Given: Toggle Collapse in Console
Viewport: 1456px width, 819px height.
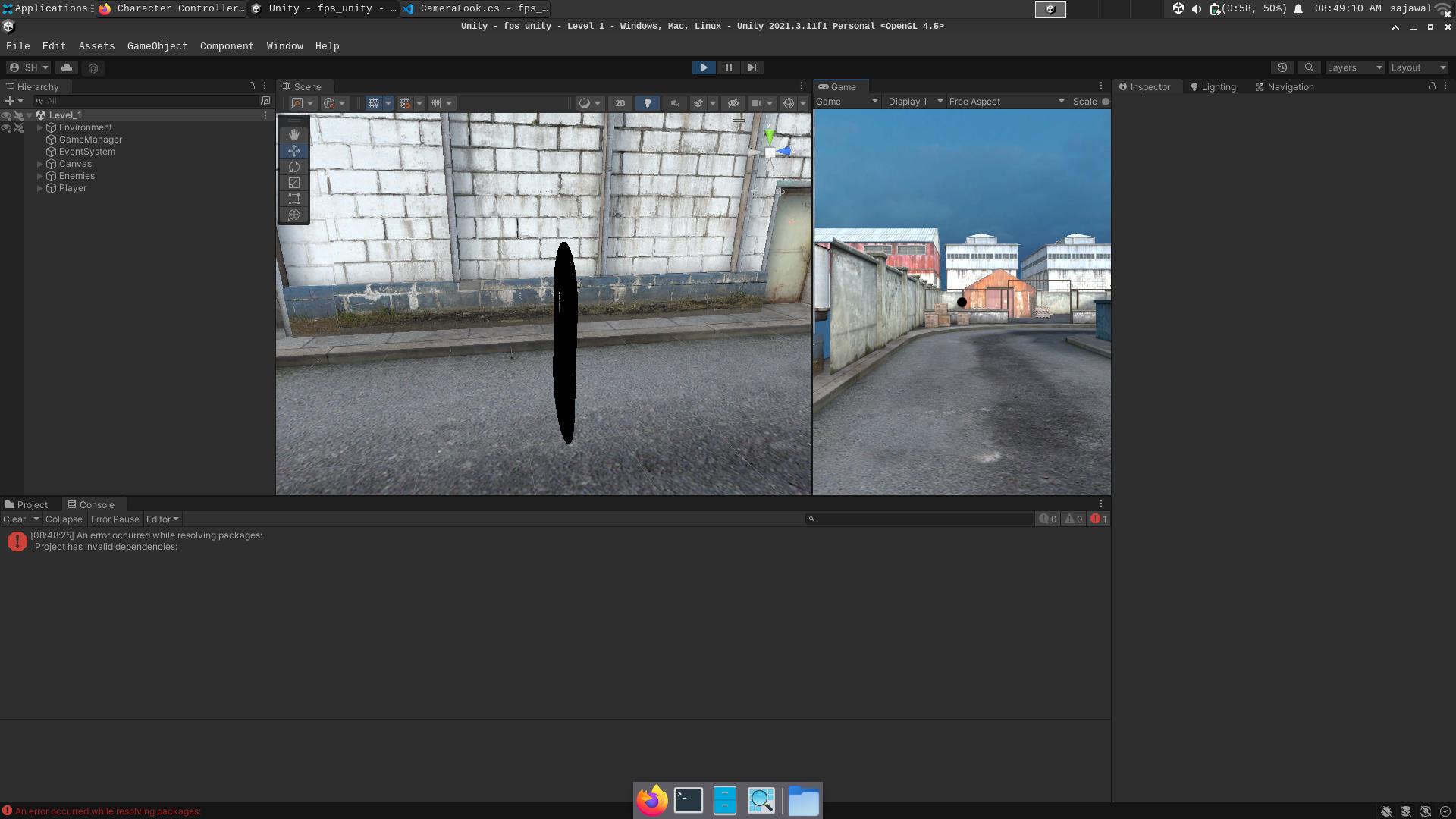Looking at the screenshot, I should [64, 519].
